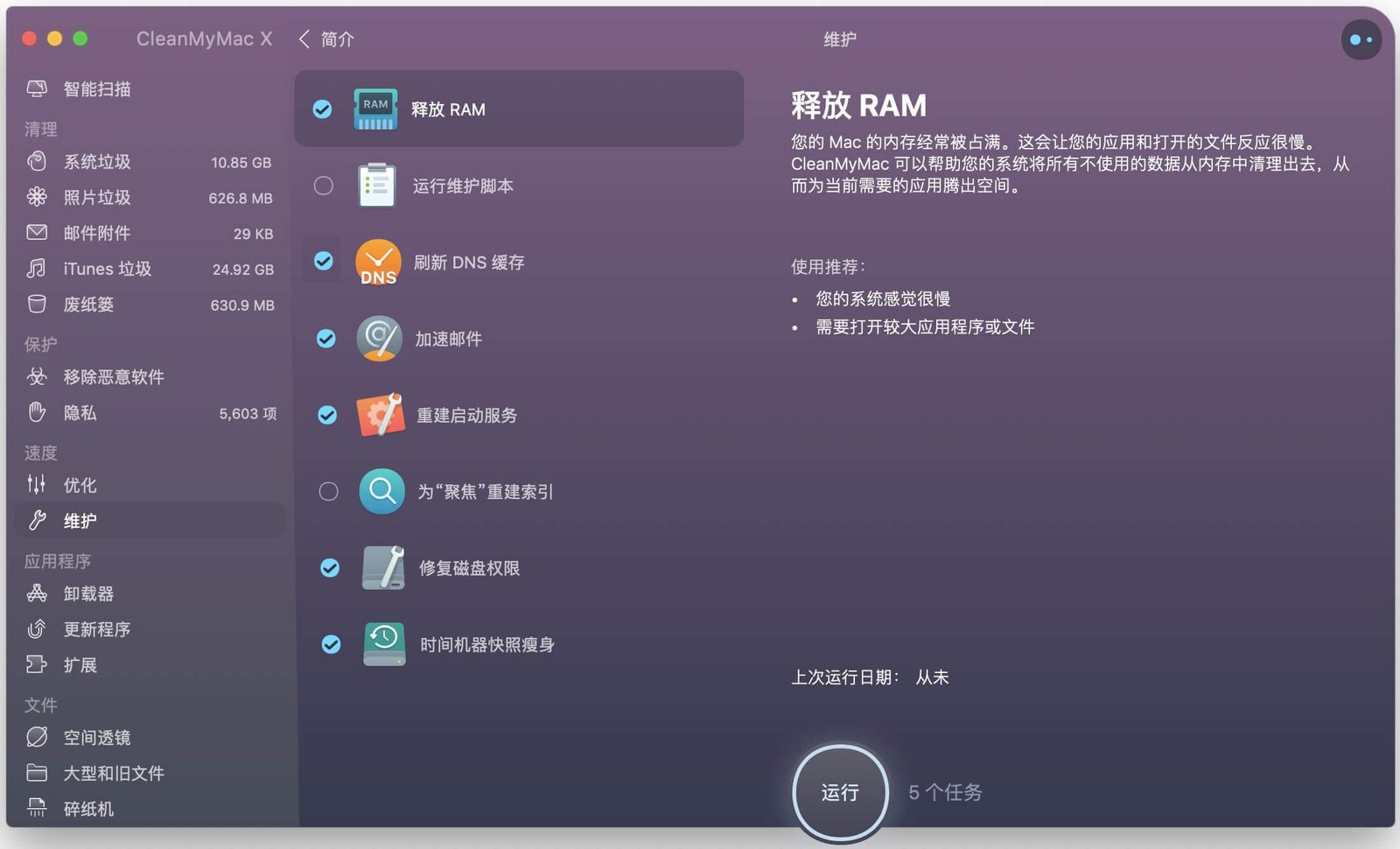Open the 卸载器 uninstaller module
The width and height of the screenshot is (1400, 849).
88,593
